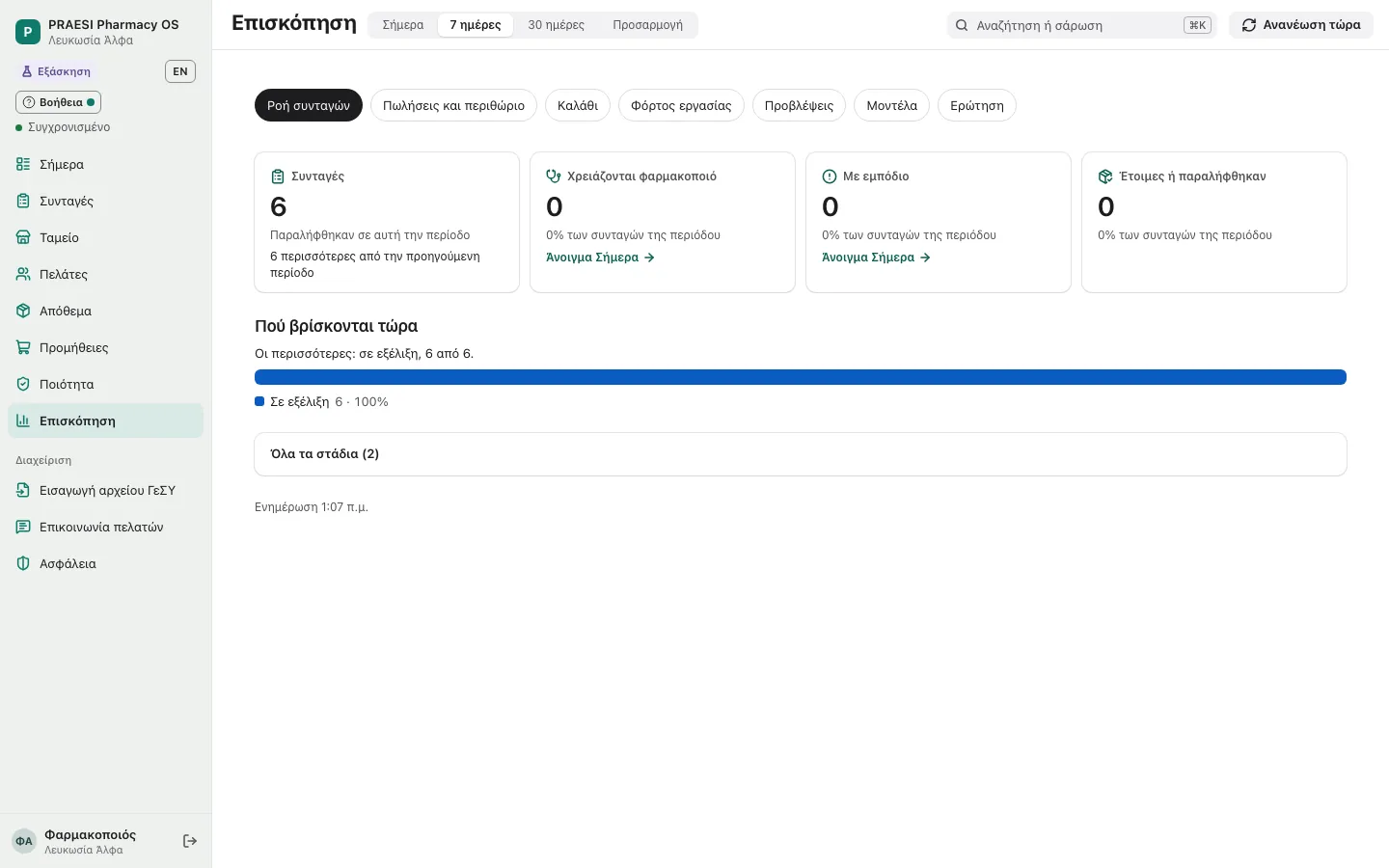Click the ΦΑ user avatar
This screenshot has width=1389, height=868.
click(x=24, y=841)
